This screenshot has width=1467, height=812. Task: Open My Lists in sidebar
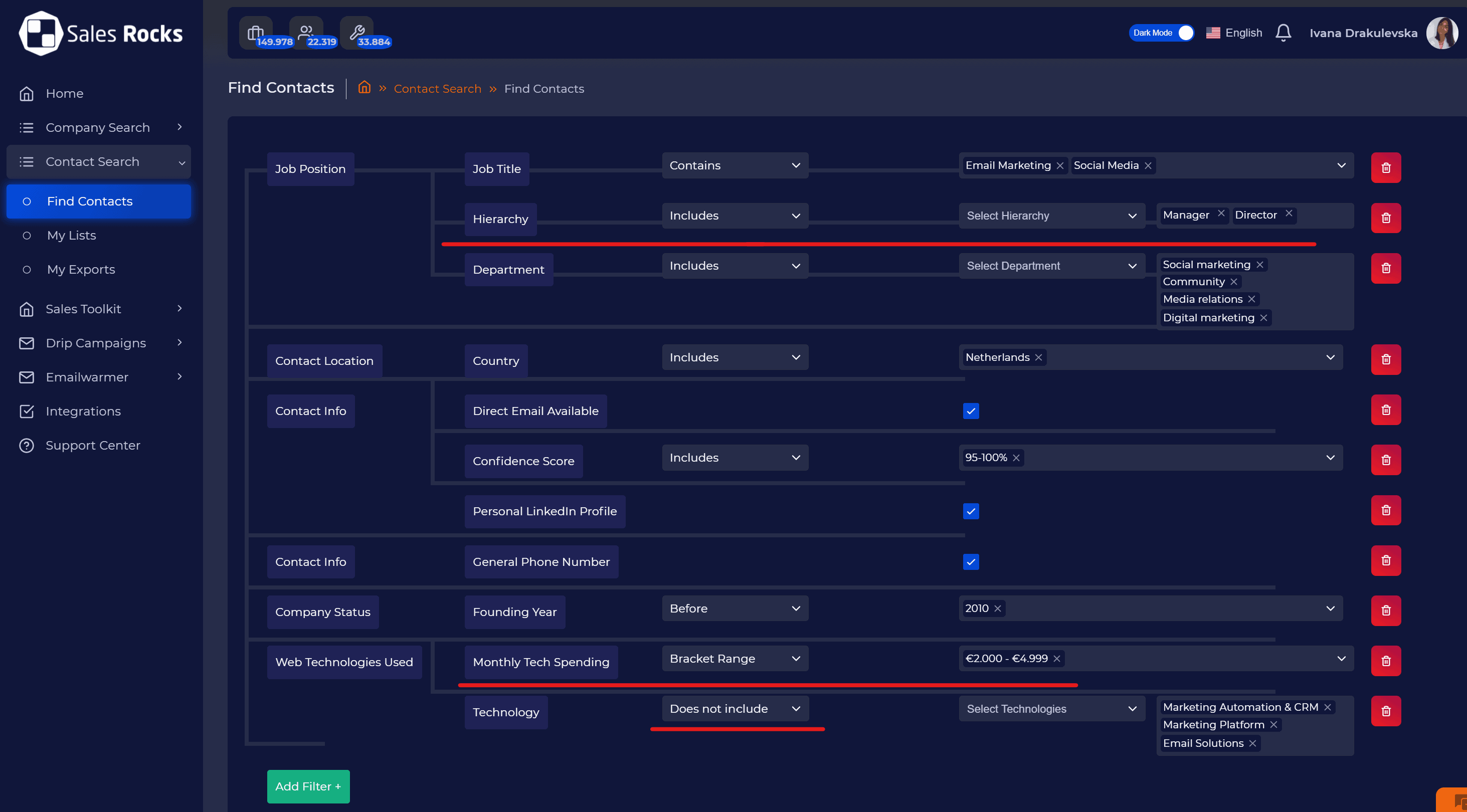coord(71,235)
